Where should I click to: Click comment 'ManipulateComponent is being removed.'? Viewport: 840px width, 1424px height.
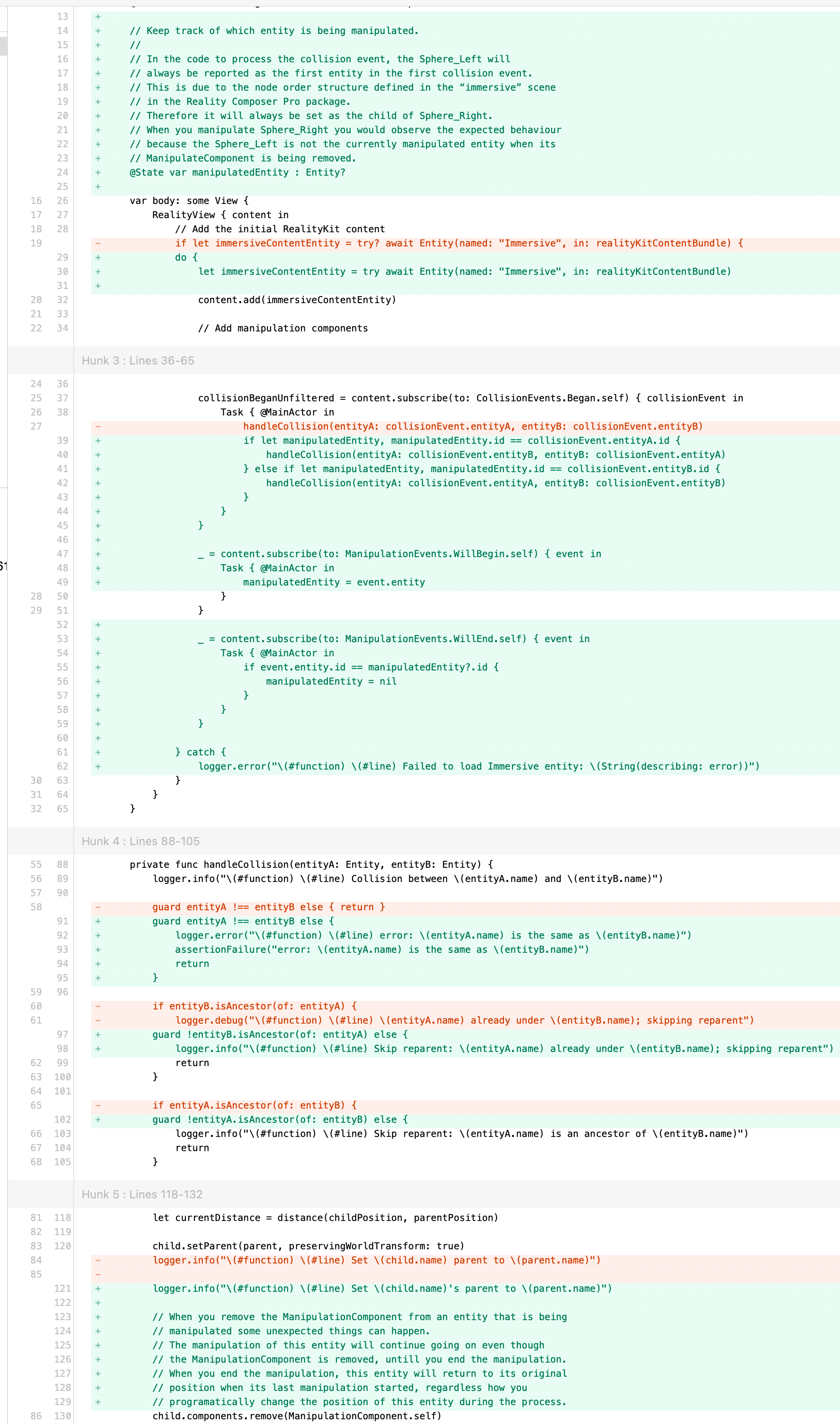point(243,159)
